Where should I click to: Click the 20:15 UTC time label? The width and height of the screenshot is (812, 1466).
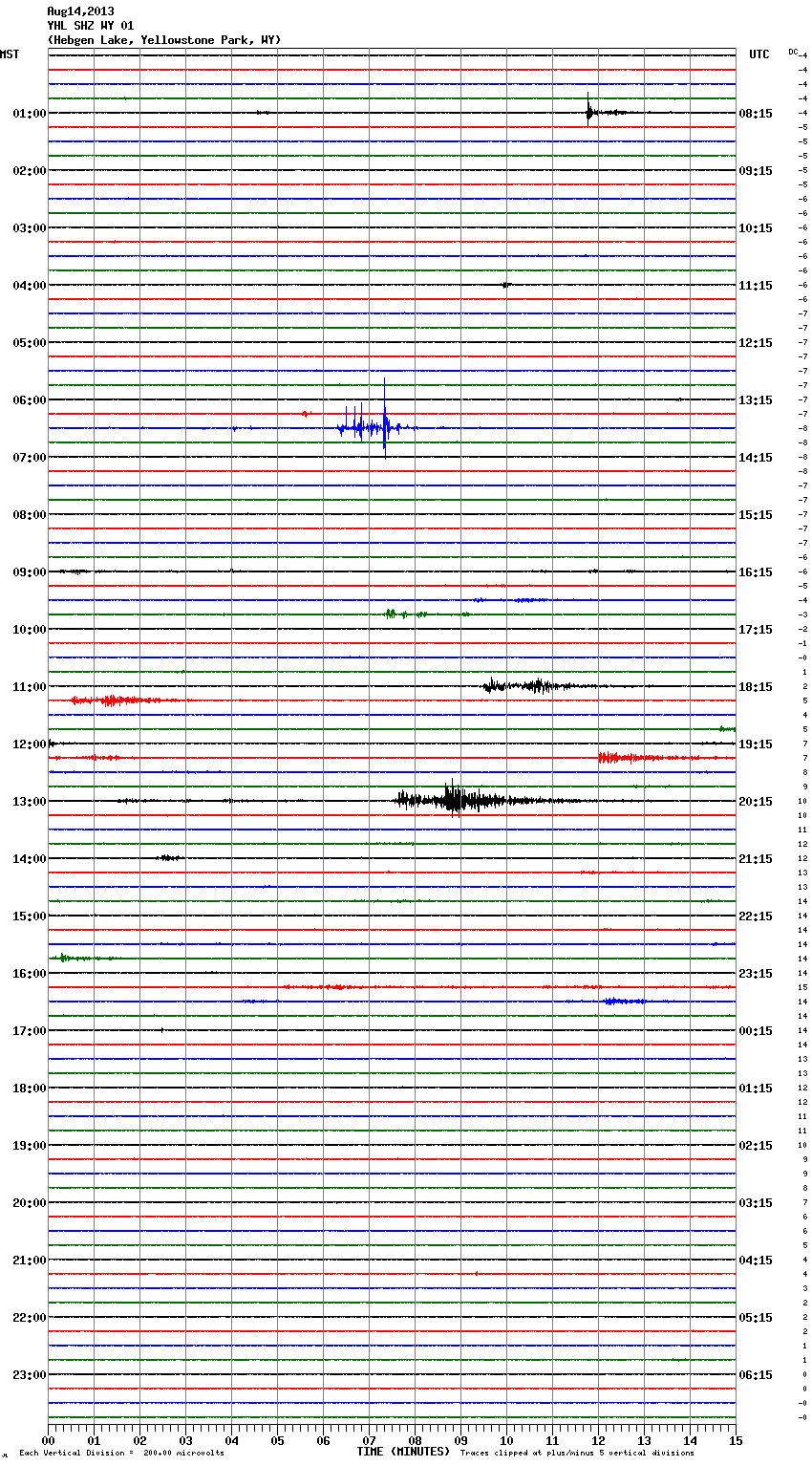[x=756, y=802]
